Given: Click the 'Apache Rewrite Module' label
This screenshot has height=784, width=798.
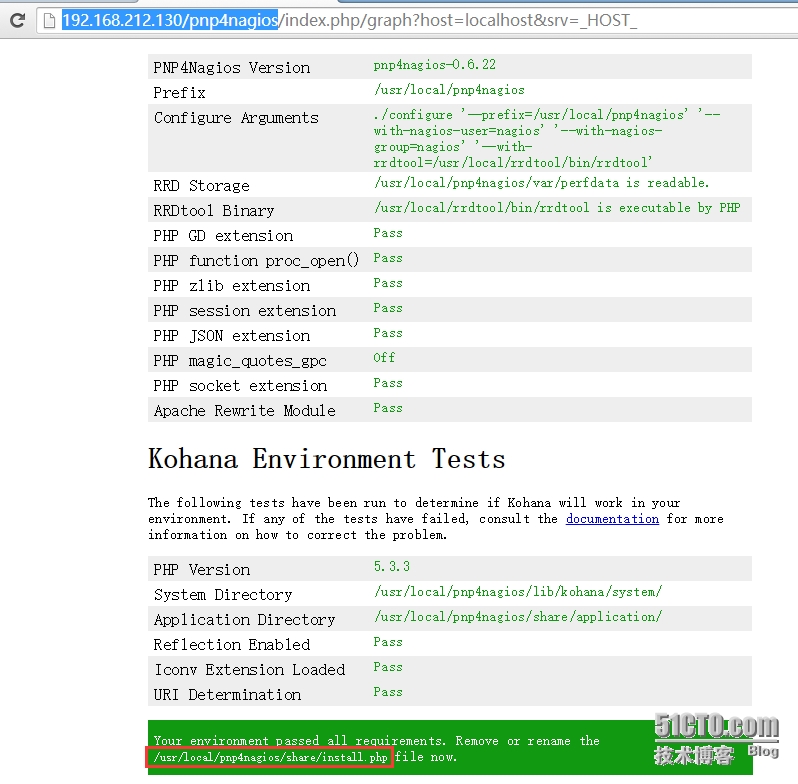Looking at the screenshot, I should (x=245, y=411).
